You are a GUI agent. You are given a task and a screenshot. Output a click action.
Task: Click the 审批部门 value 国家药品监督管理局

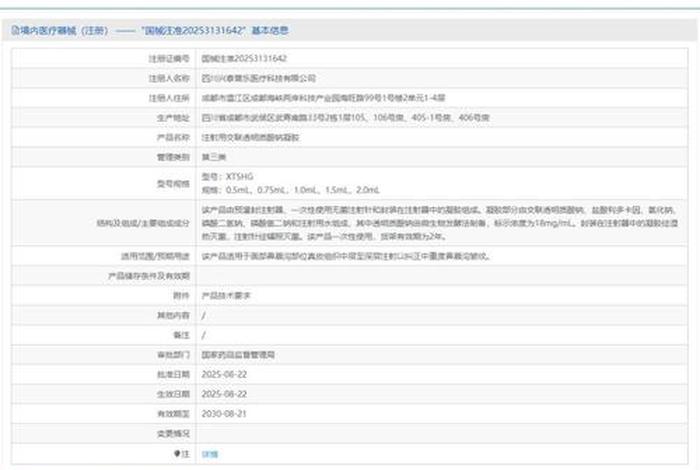pyautogui.click(x=238, y=354)
